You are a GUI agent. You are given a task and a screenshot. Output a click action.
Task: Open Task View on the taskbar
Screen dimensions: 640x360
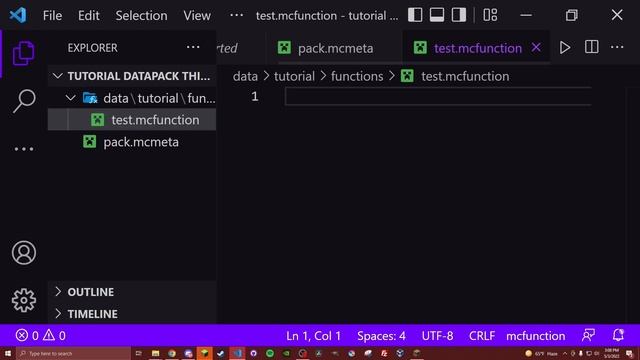138,353
